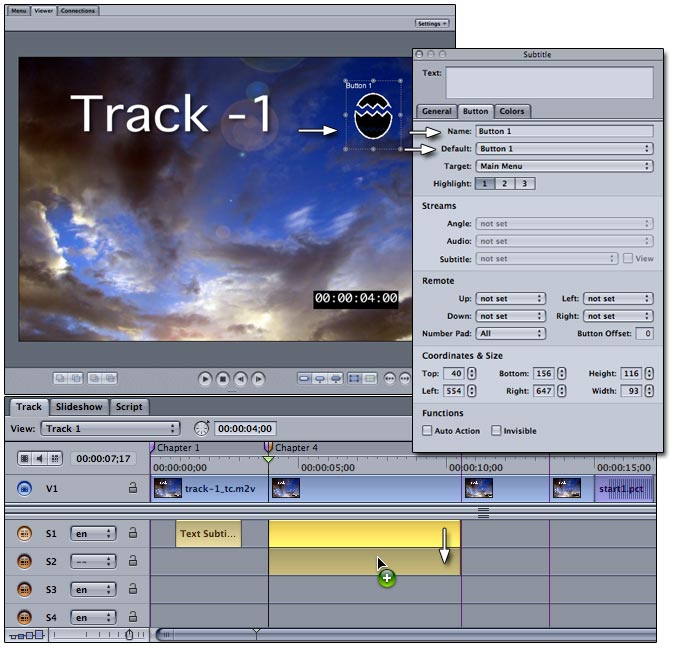Switch to the Colors tab
Image resolution: width=678 pixels, height=648 pixels.
point(512,111)
